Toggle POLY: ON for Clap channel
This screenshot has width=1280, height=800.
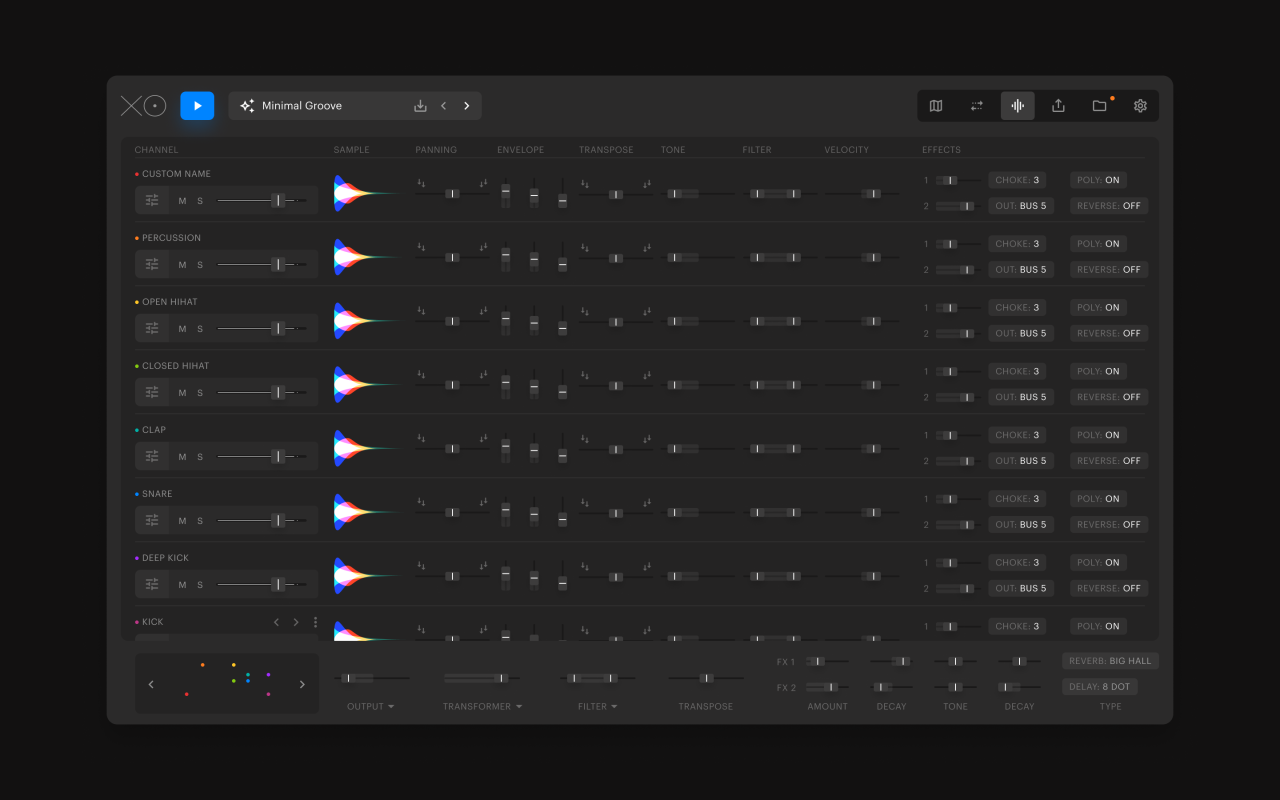pos(1098,435)
